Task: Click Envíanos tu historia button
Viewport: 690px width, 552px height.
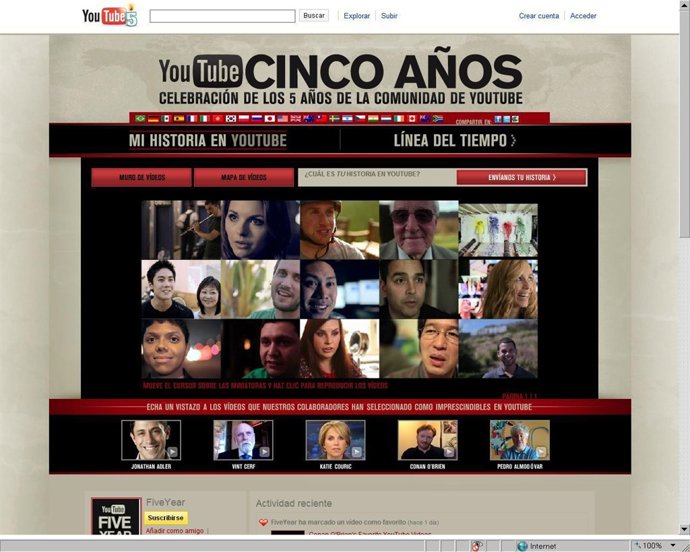Action: [x=521, y=177]
